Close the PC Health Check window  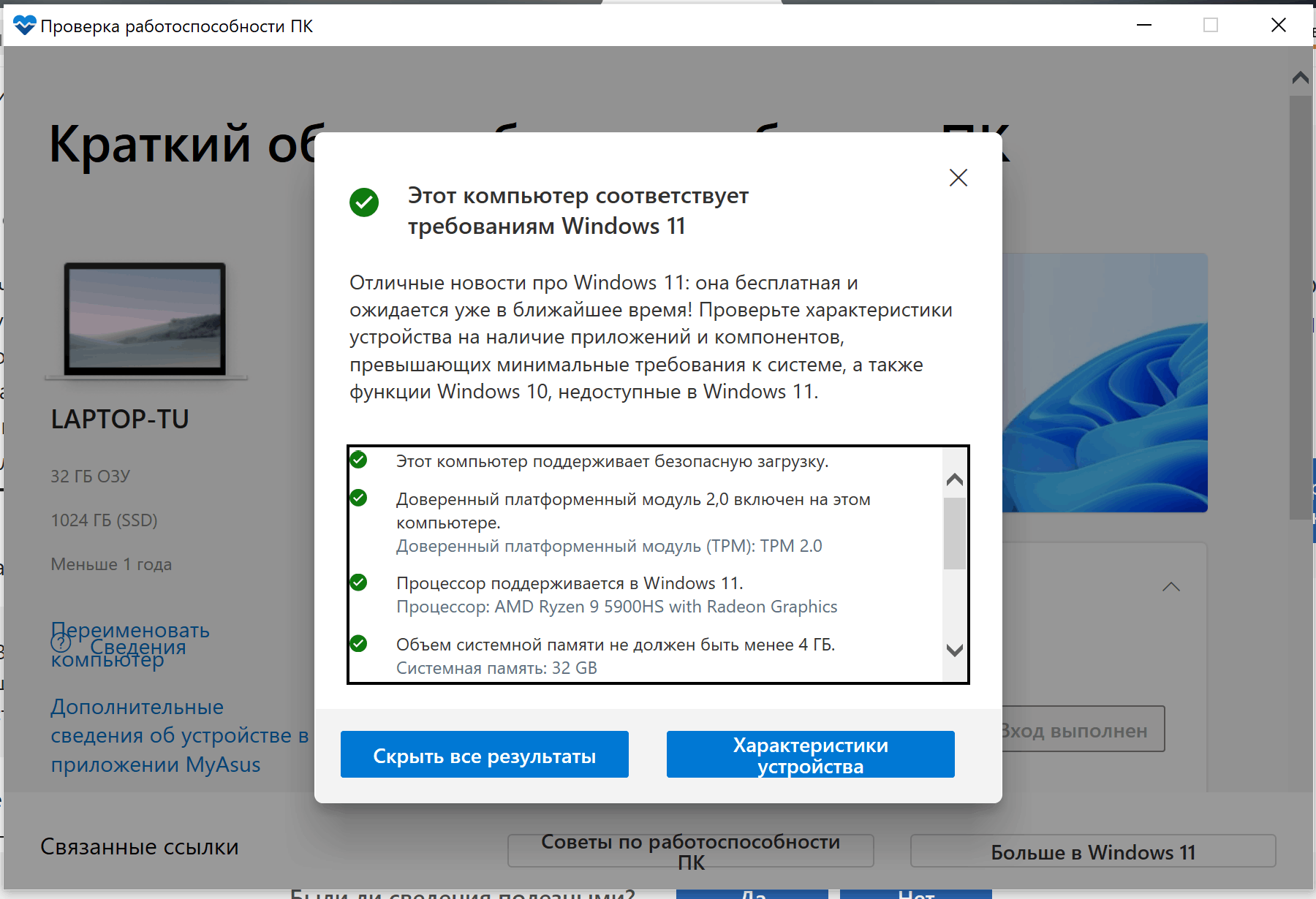click(x=1279, y=25)
